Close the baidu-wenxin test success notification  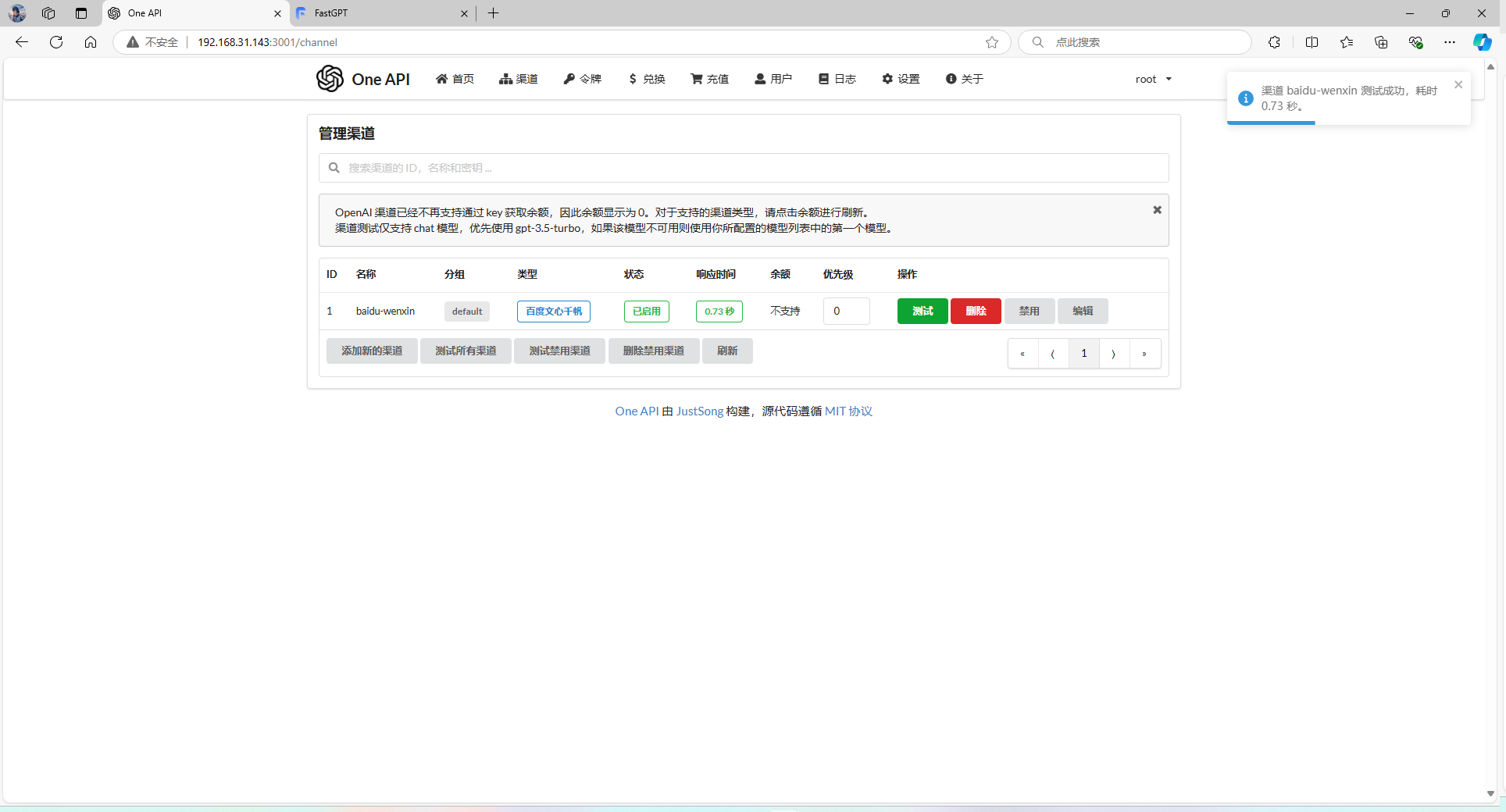(x=1458, y=84)
